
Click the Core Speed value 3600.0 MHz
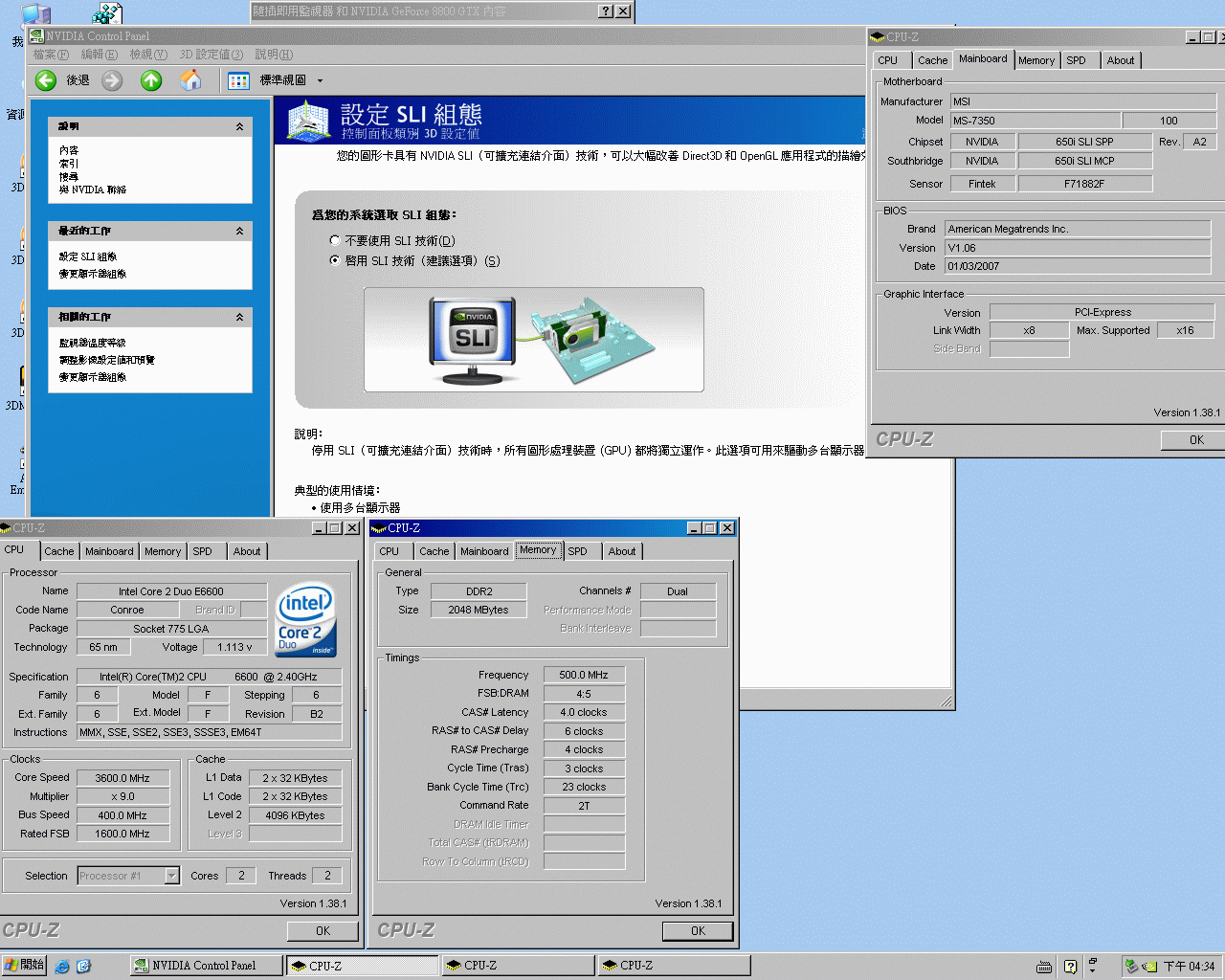coord(122,778)
